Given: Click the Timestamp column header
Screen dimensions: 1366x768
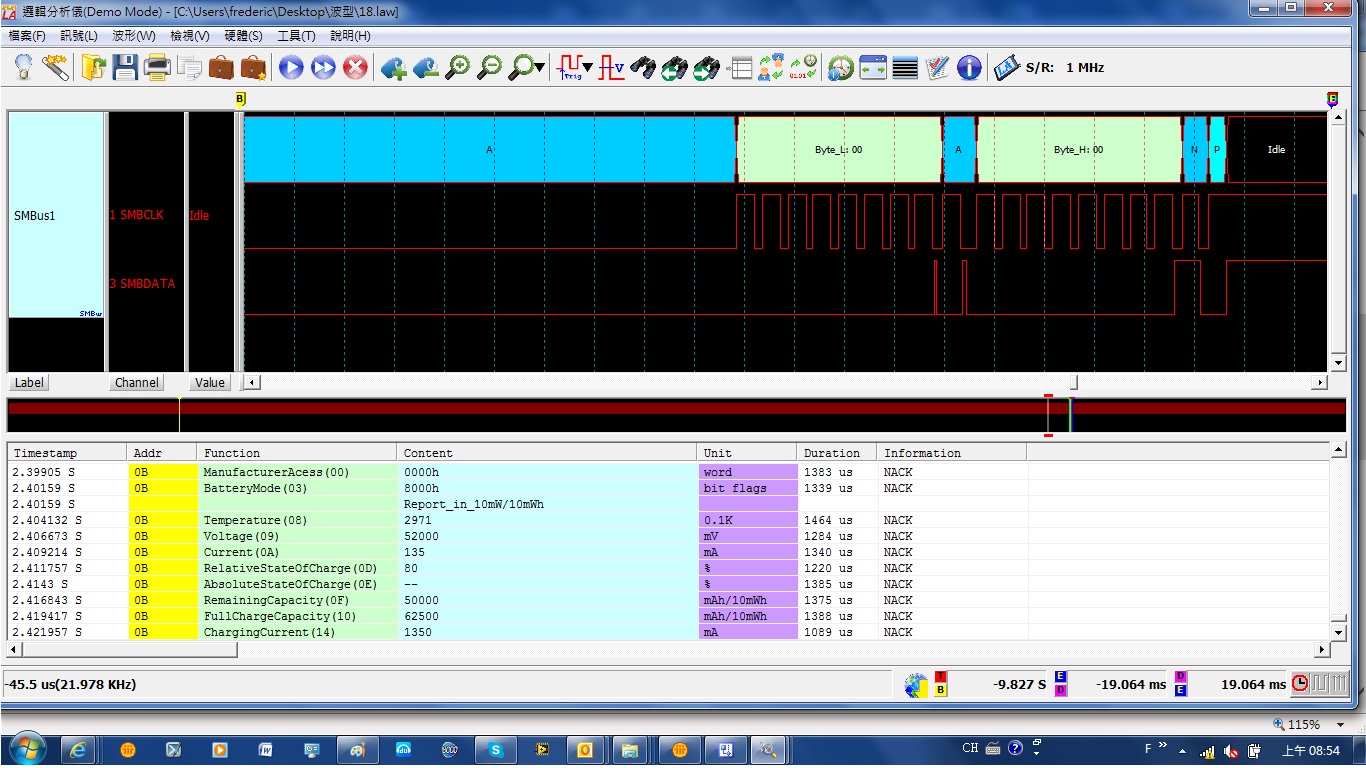Looking at the screenshot, I should point(67,453).
